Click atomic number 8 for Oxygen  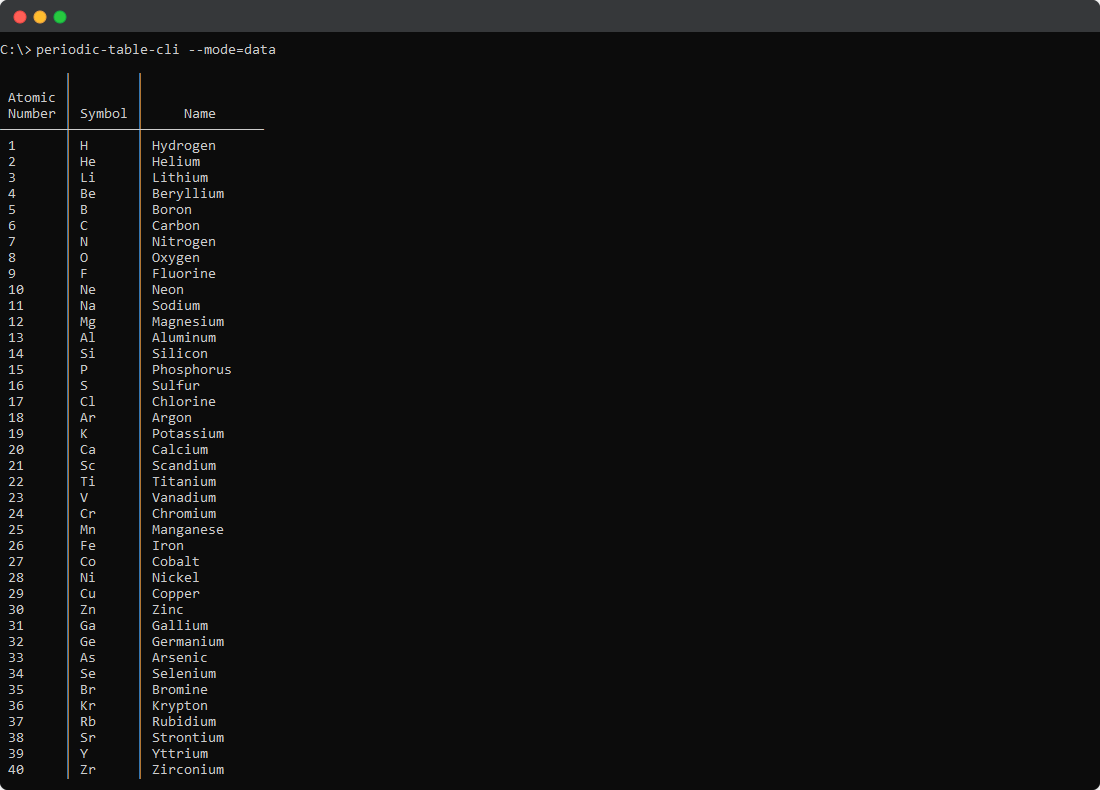(x=11, y=257)
